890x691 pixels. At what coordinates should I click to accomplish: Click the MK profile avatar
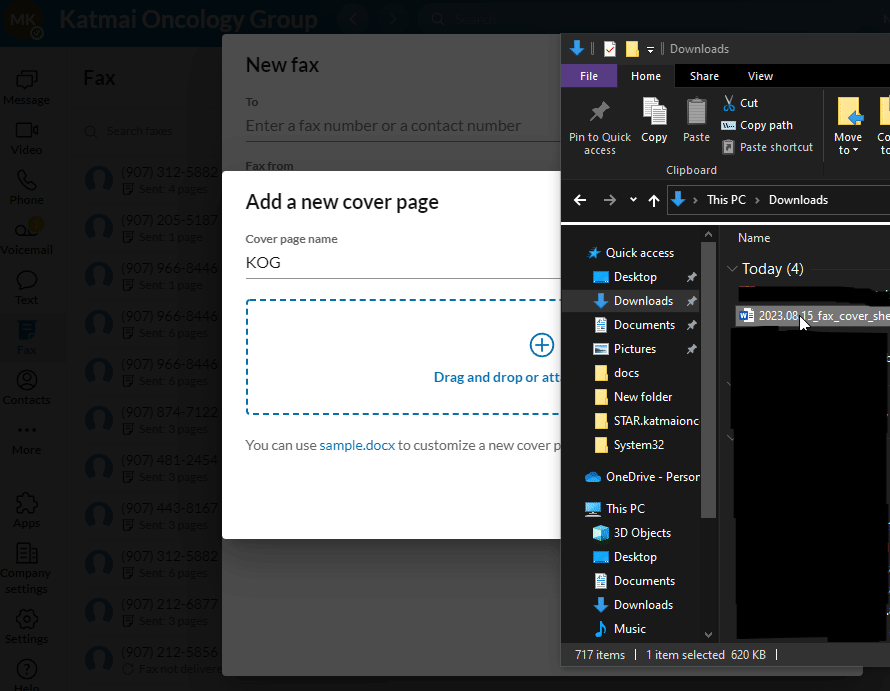[x=23, y=22]
